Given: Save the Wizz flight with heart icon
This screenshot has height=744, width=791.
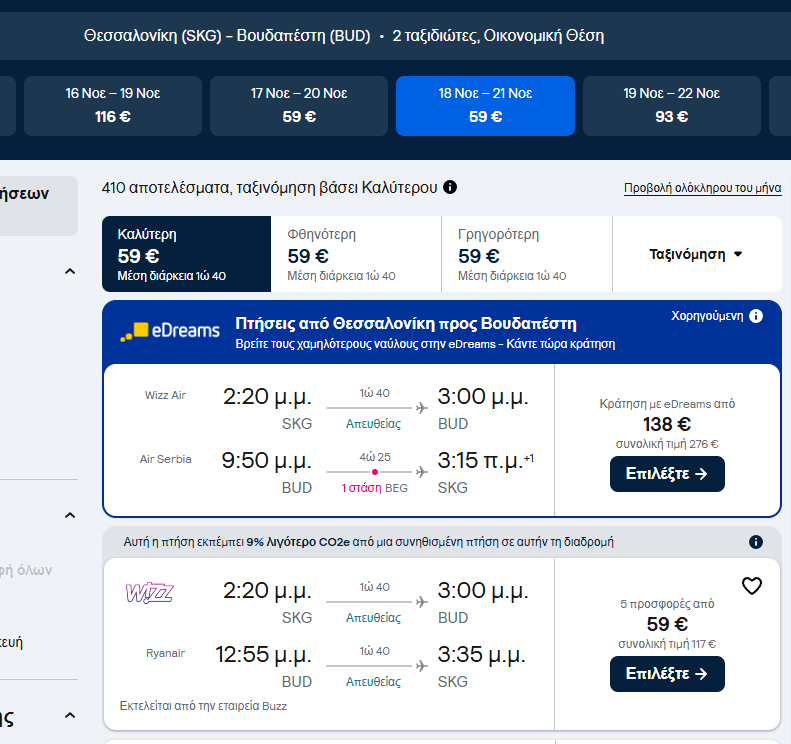Looking at the screenshot, I should pos(752,586).
